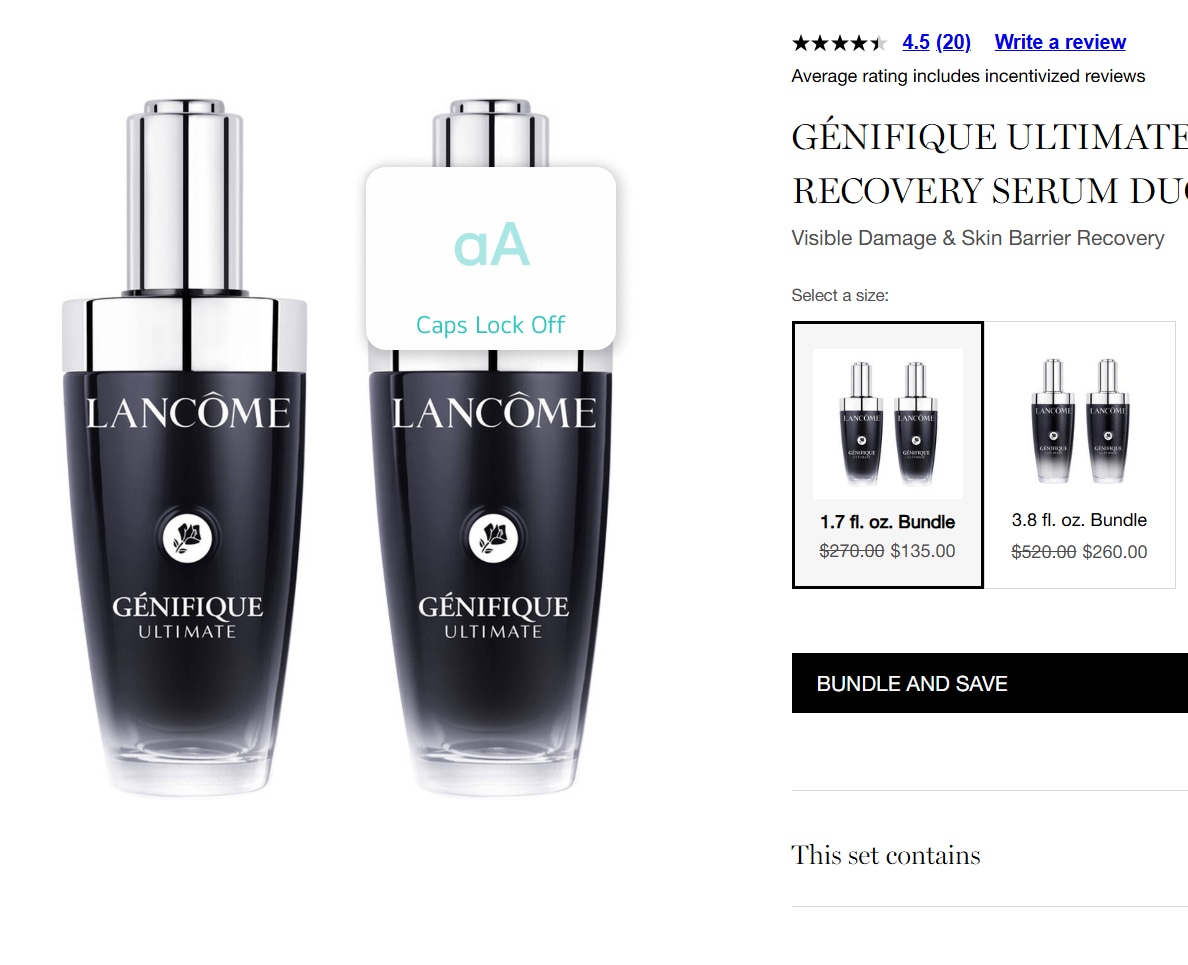
Task: Click the $135.00 sale price
Action: (923, 551)
